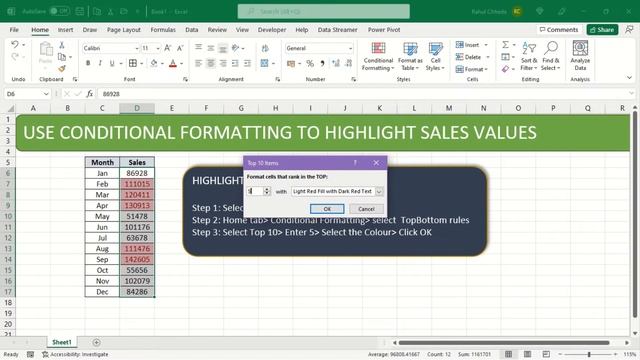The height and width of the screenshot is (360, 640).
Task: Toggle the AutoSave switch
Action: (x=60, y=11)
